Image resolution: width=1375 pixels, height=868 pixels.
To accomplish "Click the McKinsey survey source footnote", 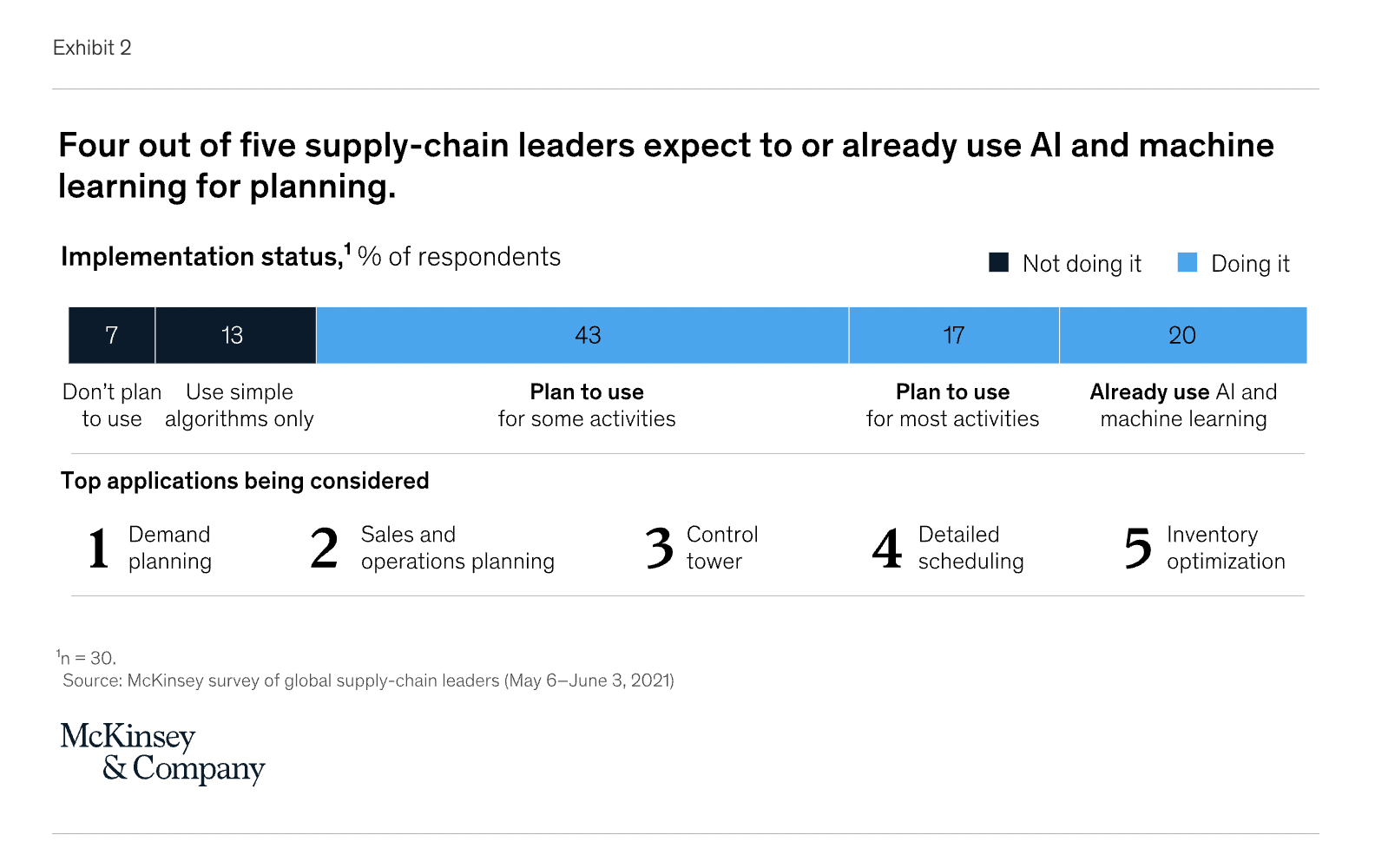I will tap(368, 681).
